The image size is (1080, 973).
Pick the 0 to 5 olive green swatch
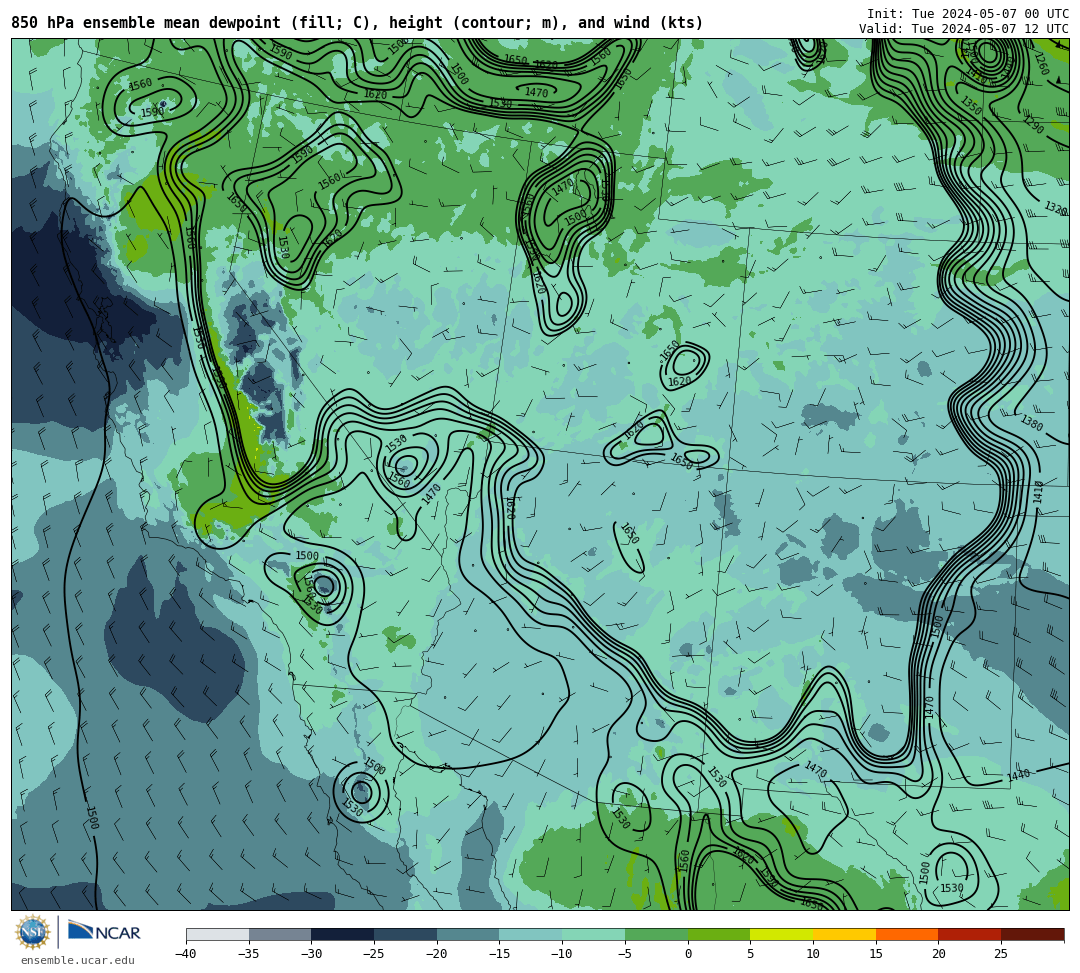719,934
